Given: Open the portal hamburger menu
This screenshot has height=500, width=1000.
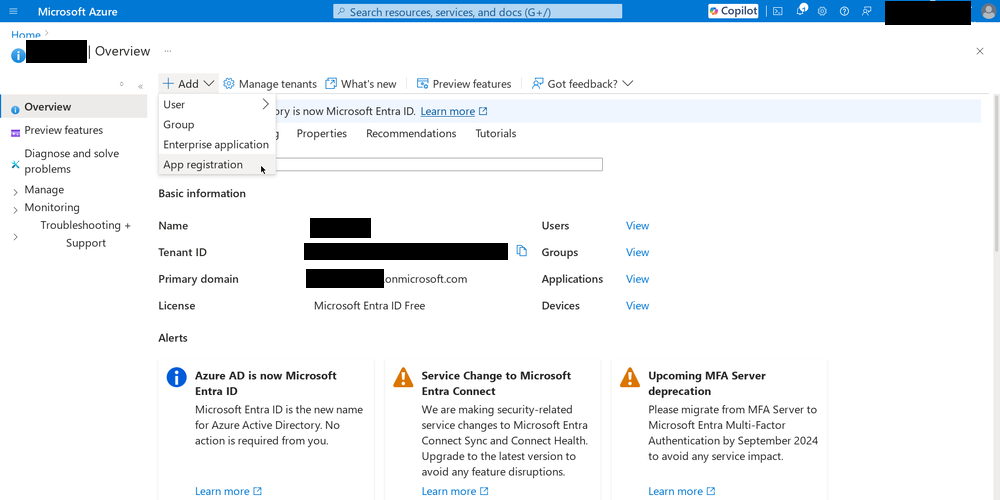Looking at the screenshot, I should click(13, 11).
